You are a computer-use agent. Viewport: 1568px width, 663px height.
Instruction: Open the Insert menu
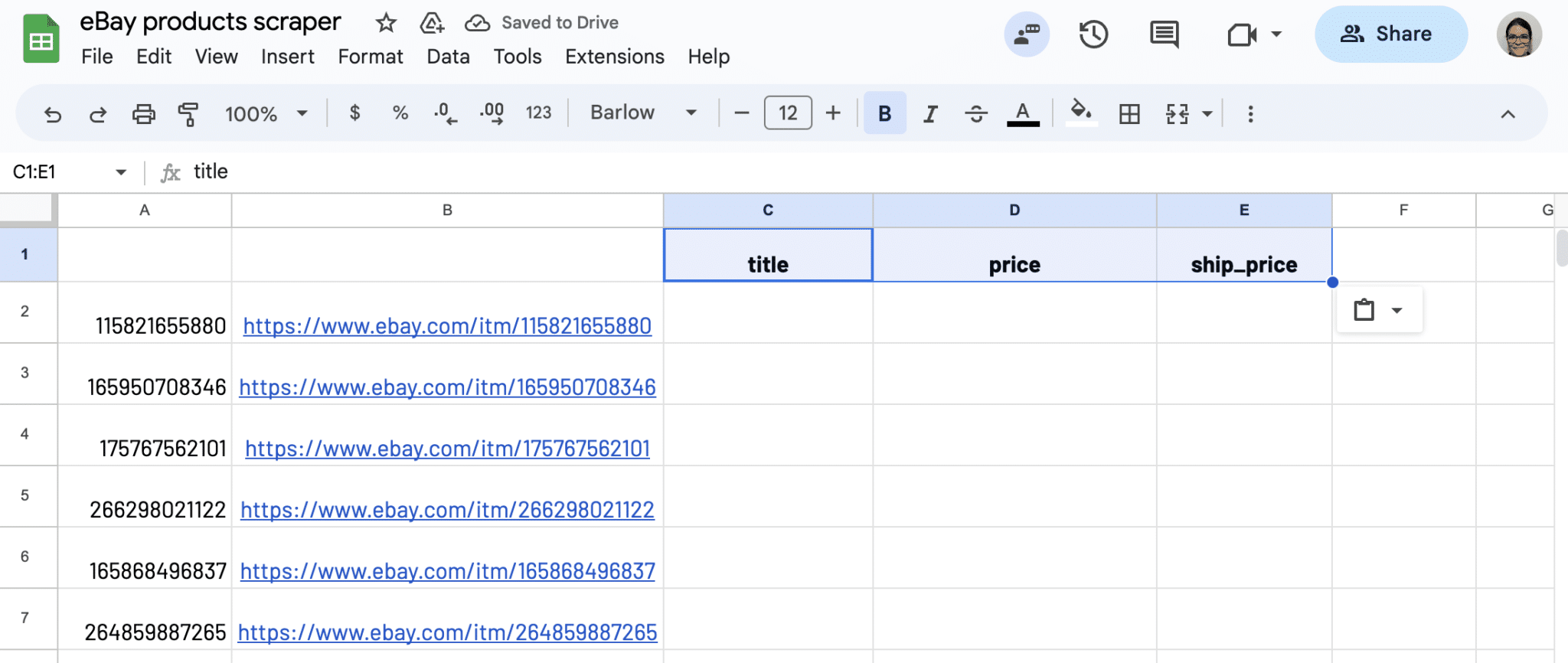pos(288,57)
